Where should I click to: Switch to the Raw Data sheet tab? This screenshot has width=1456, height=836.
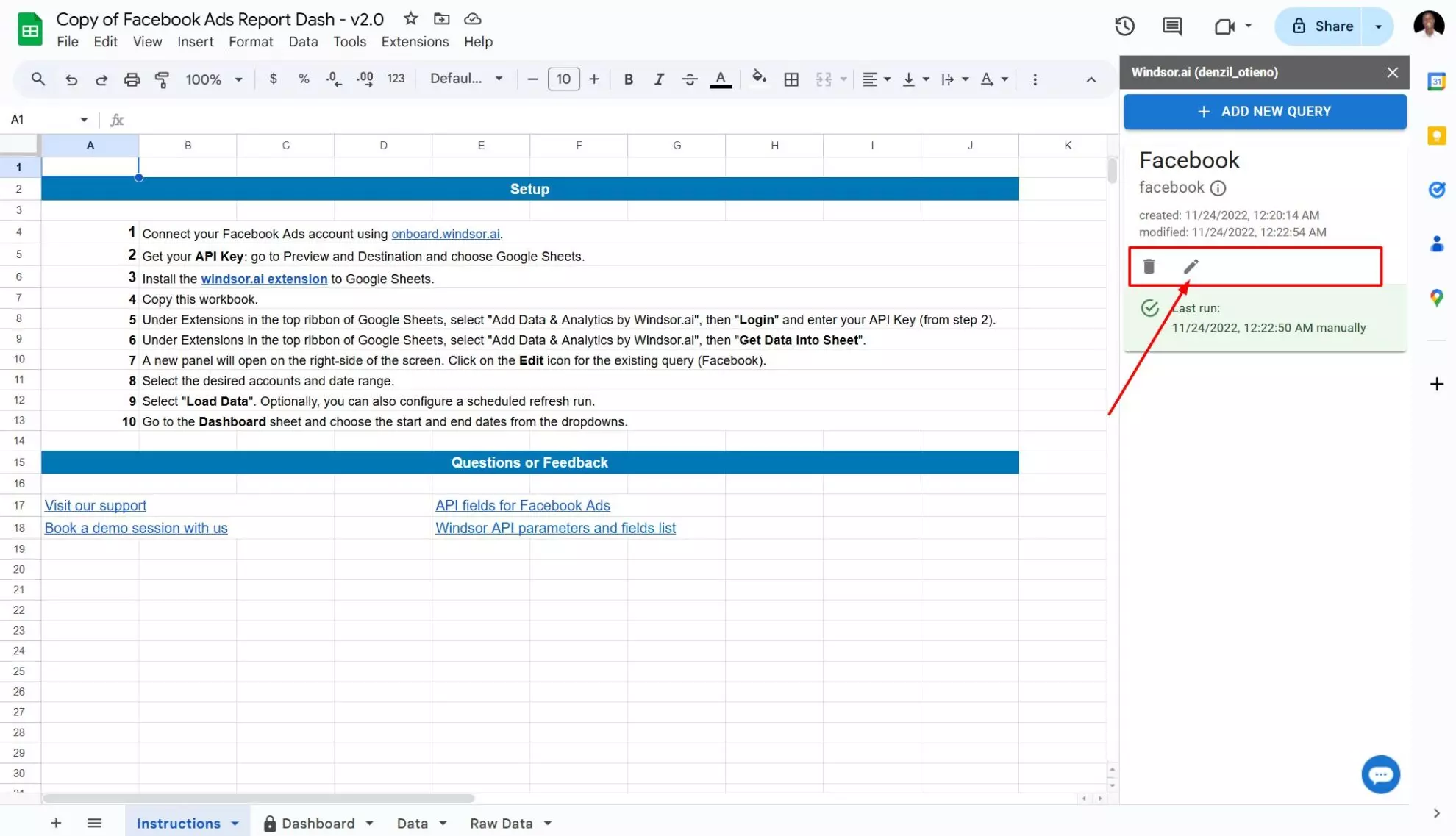[501, 824]
